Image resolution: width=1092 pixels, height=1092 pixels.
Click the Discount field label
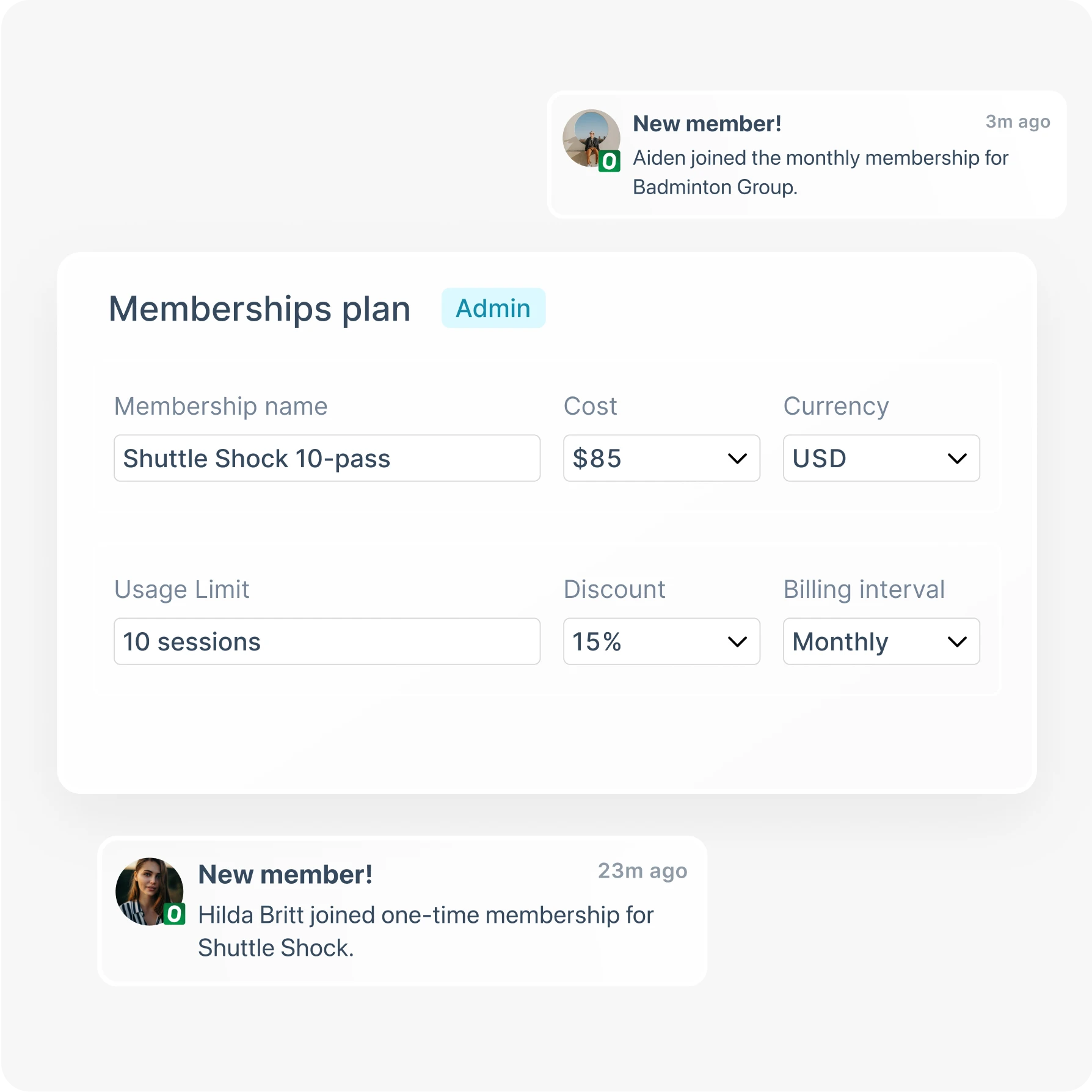click(614, 589)
